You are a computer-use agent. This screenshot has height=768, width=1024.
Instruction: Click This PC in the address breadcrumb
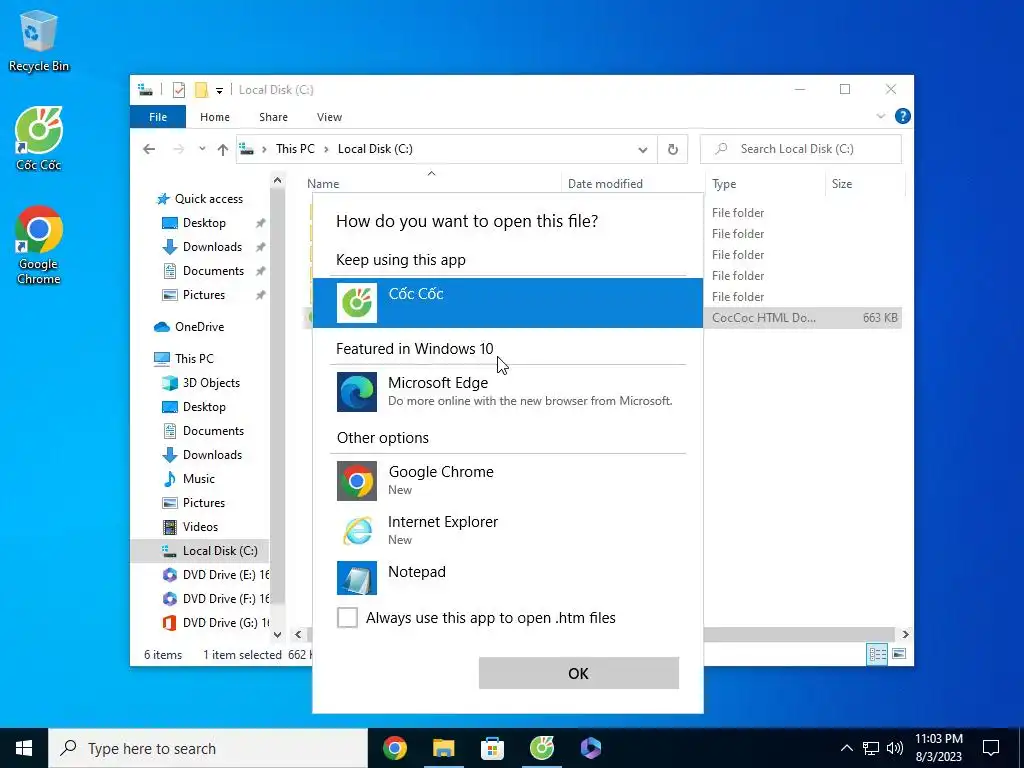point(295,149)
